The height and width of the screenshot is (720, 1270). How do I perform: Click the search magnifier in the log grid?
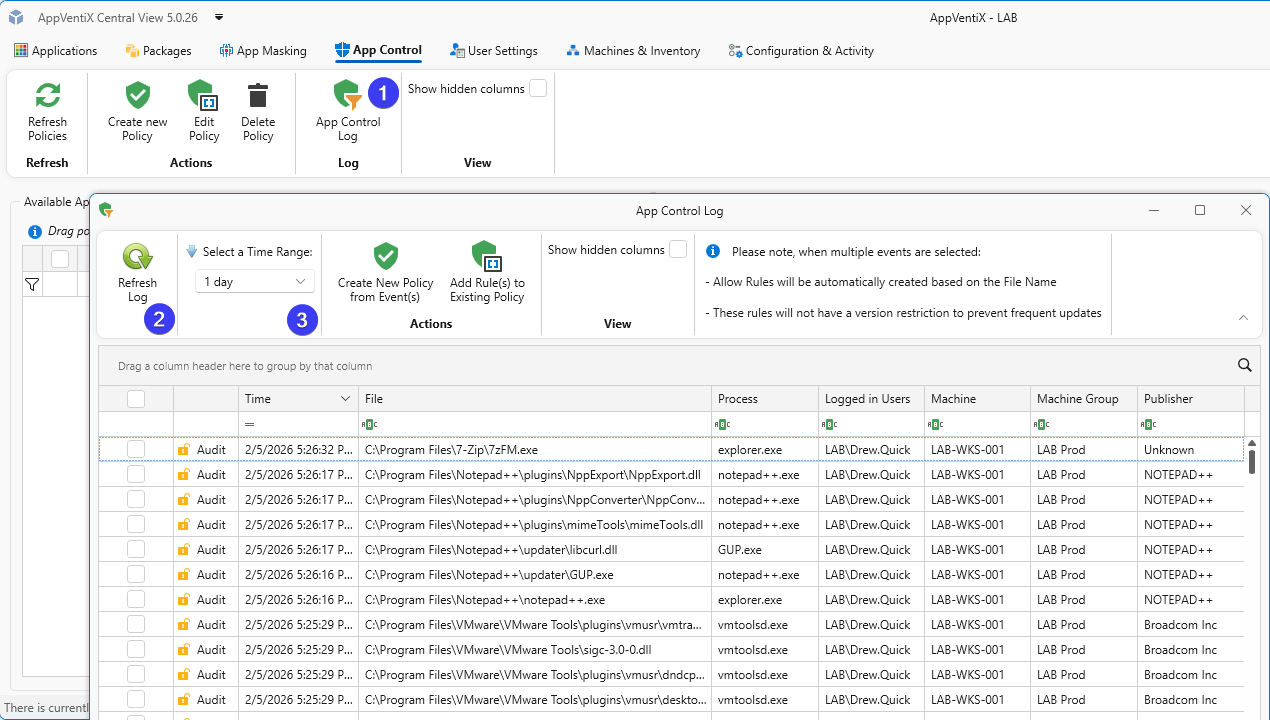(1244, 365)
